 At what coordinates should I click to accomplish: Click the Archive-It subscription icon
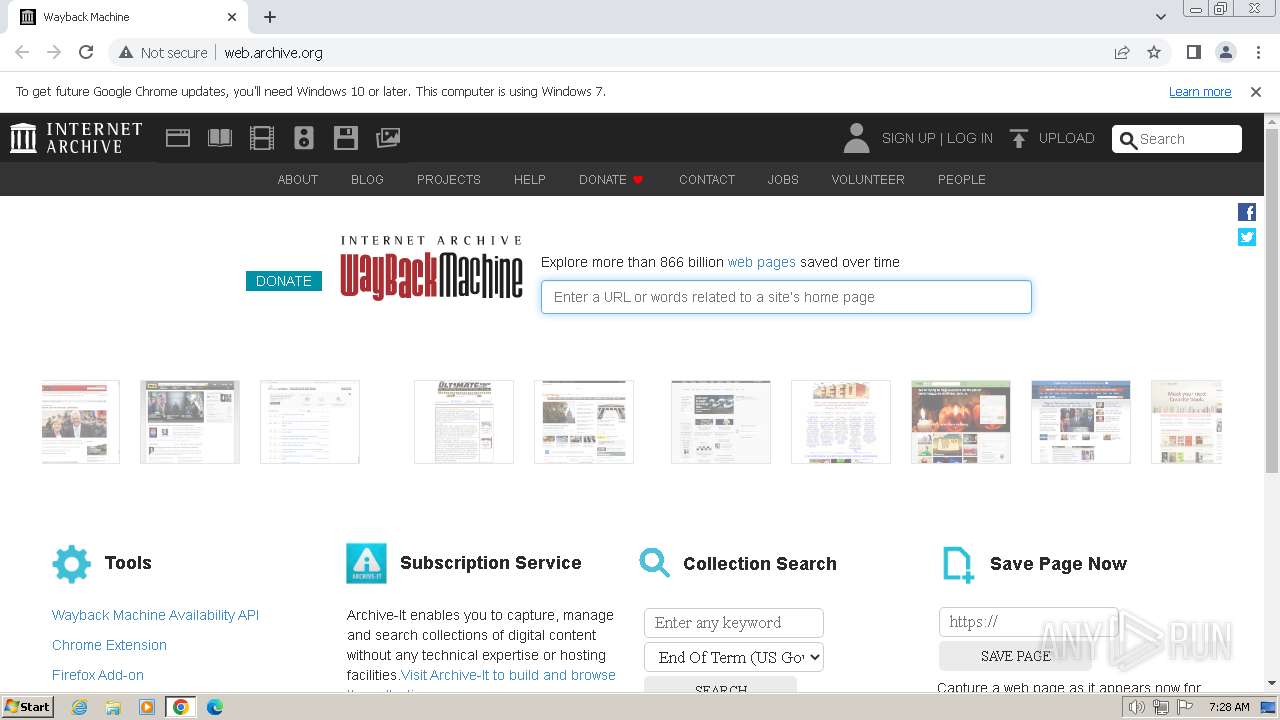tap(366, 564)
